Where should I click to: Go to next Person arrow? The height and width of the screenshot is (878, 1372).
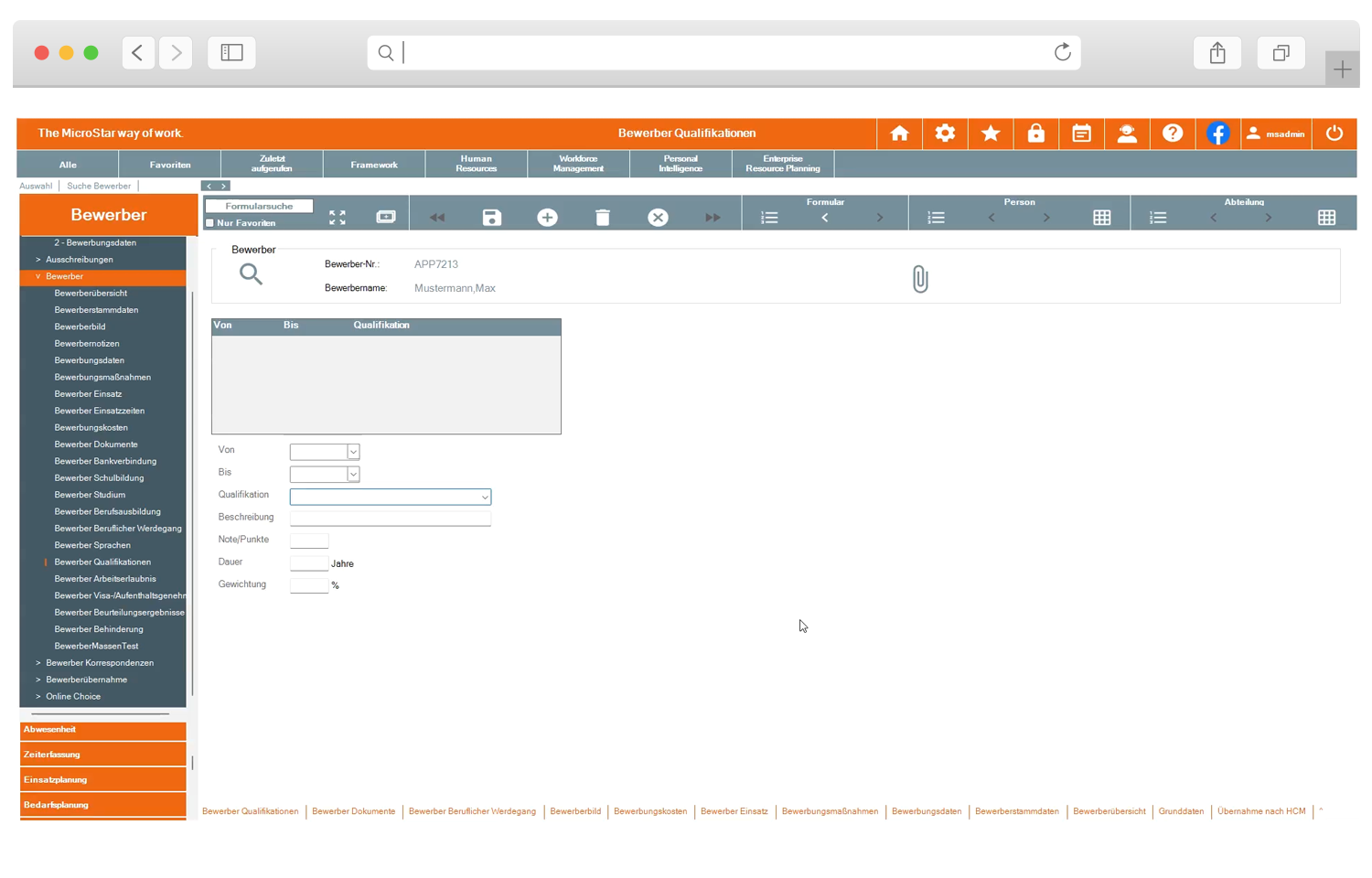click(x=1046, y=218)
